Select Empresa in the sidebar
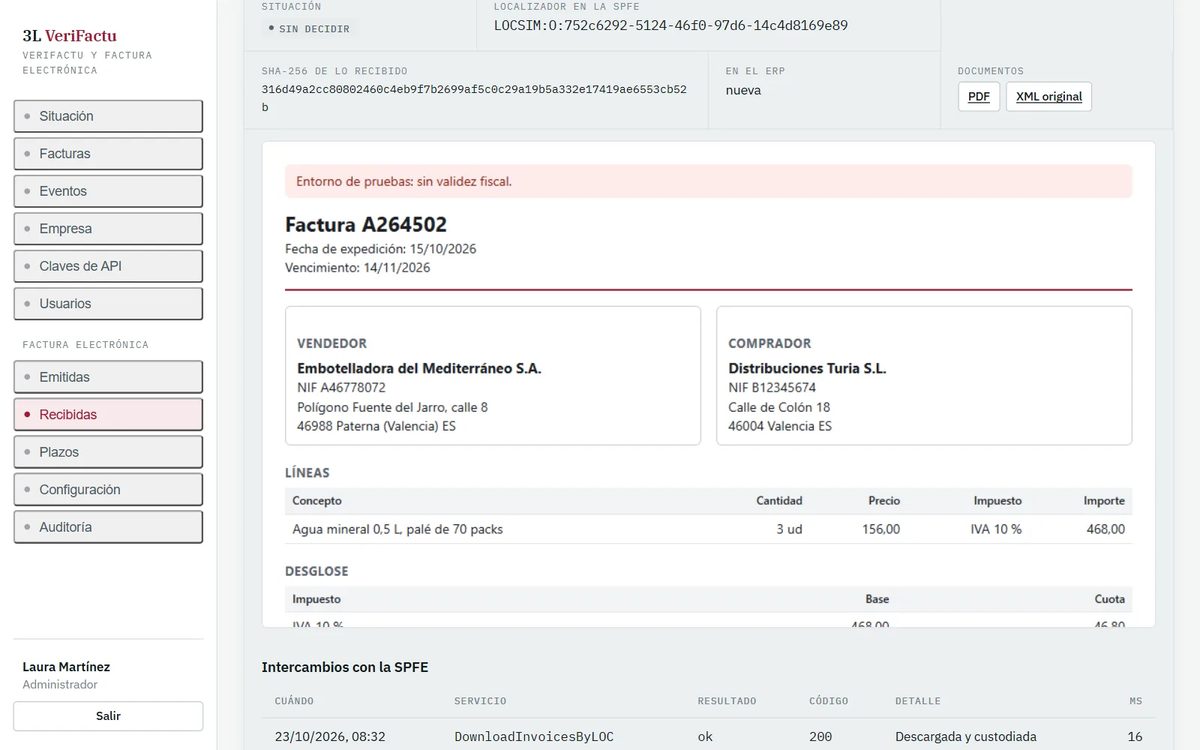 click(108, 229)
